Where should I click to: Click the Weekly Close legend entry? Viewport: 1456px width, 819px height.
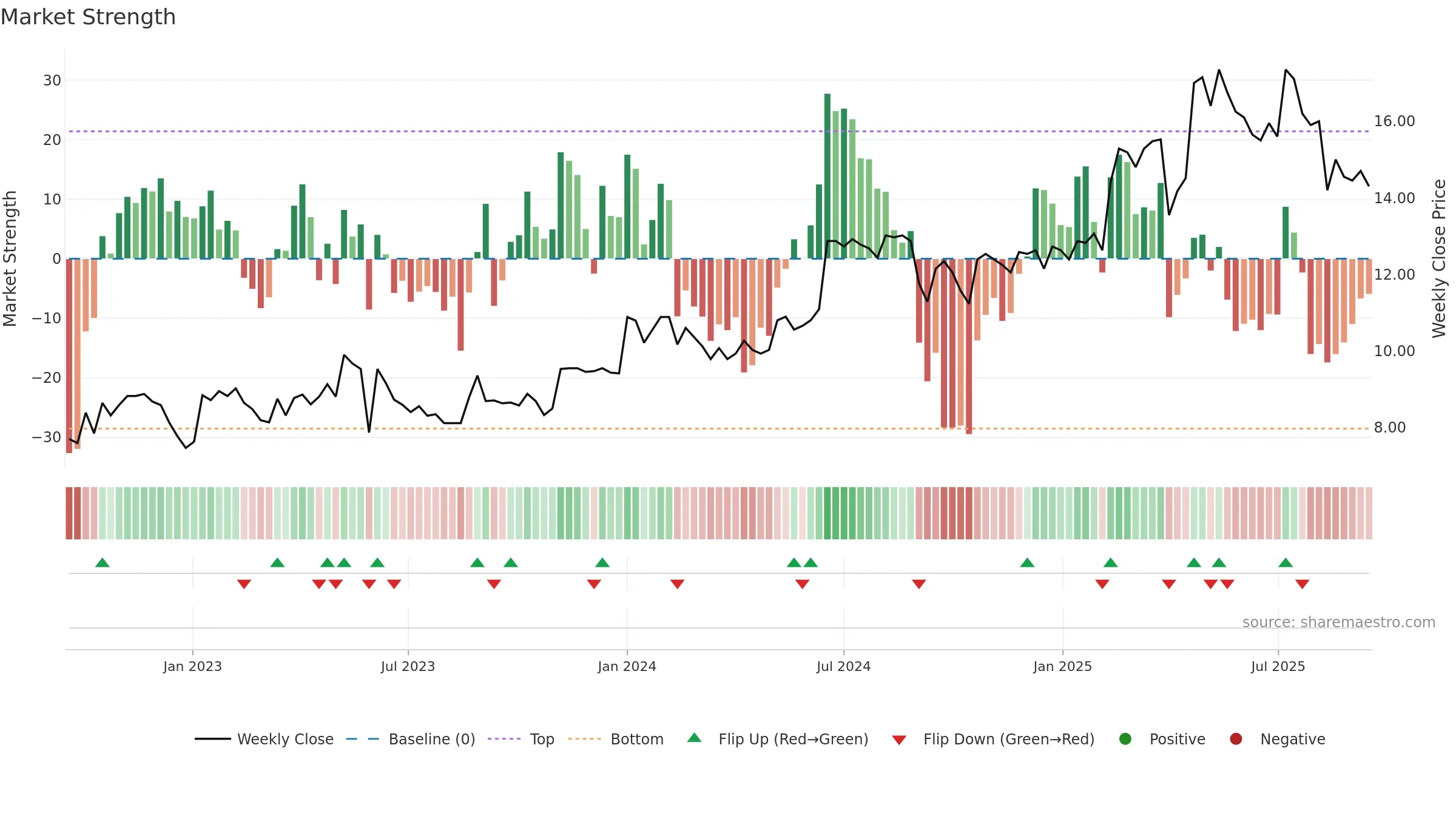pyautogui.click(x=264, y=739)
